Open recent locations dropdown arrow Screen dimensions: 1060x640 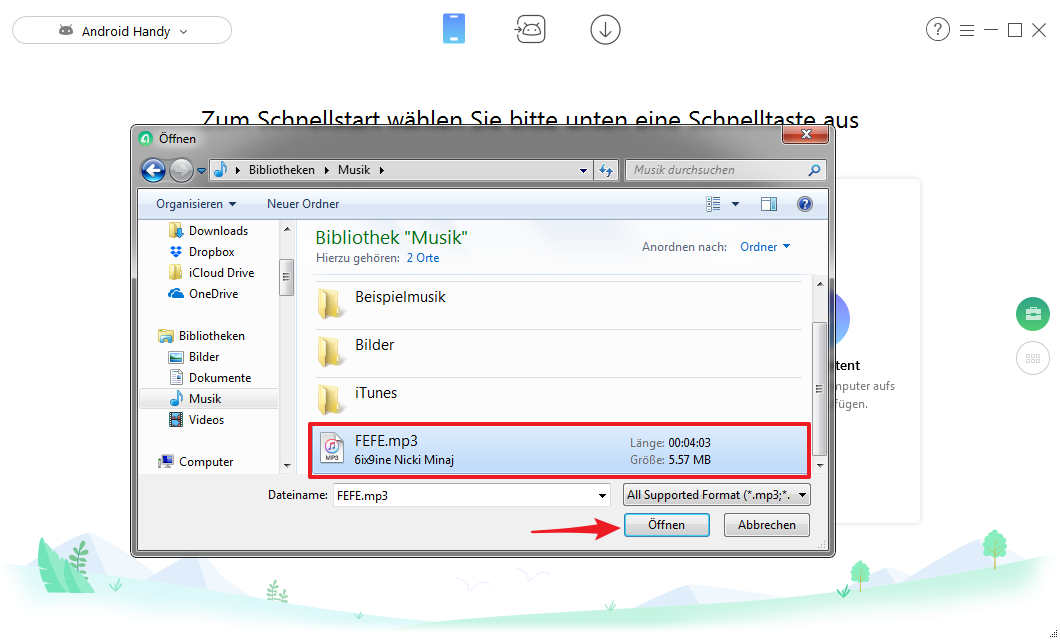(201, 171)
